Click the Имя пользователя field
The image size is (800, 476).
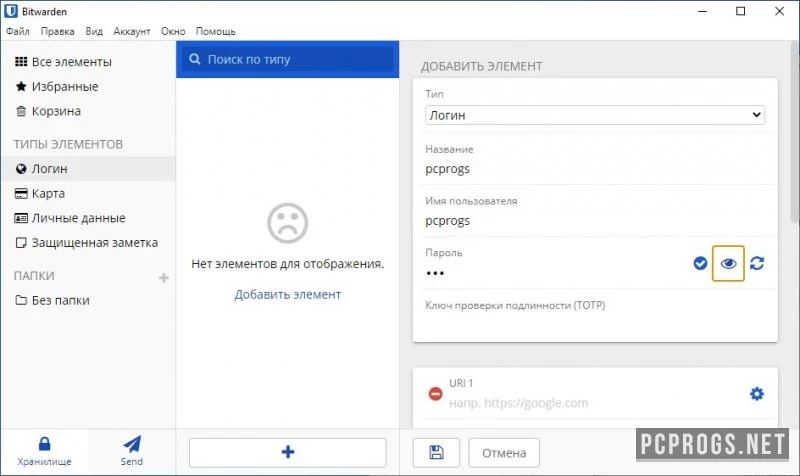pyautogui.click(x=595, y=221)
